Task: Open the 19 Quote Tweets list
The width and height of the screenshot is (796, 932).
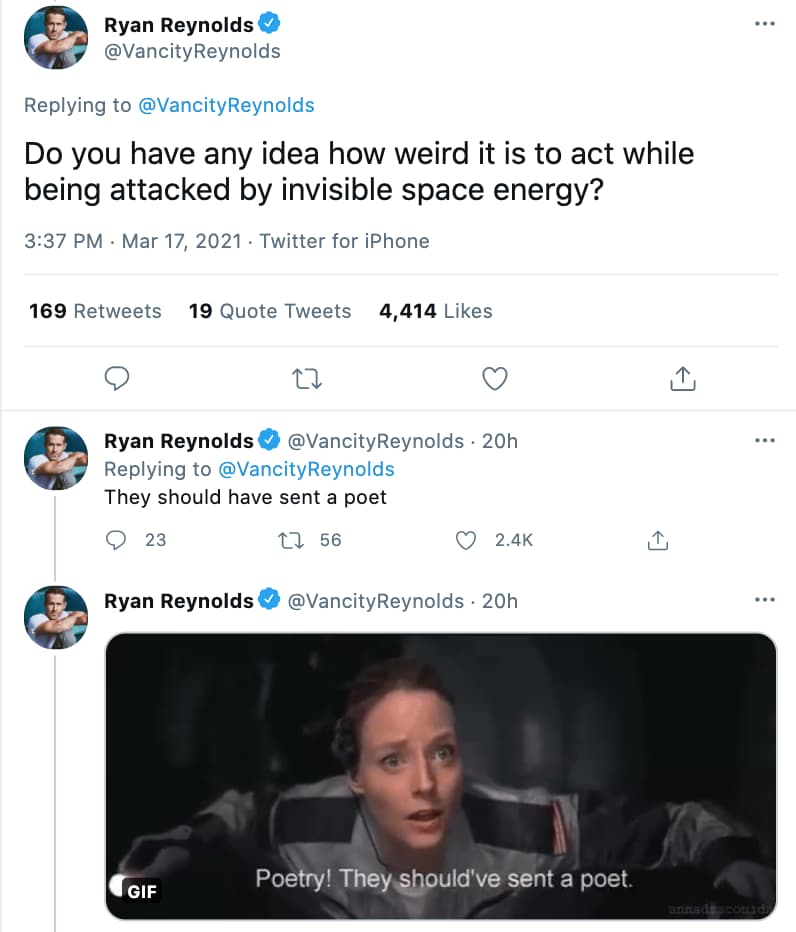Action: pos(270,311)
